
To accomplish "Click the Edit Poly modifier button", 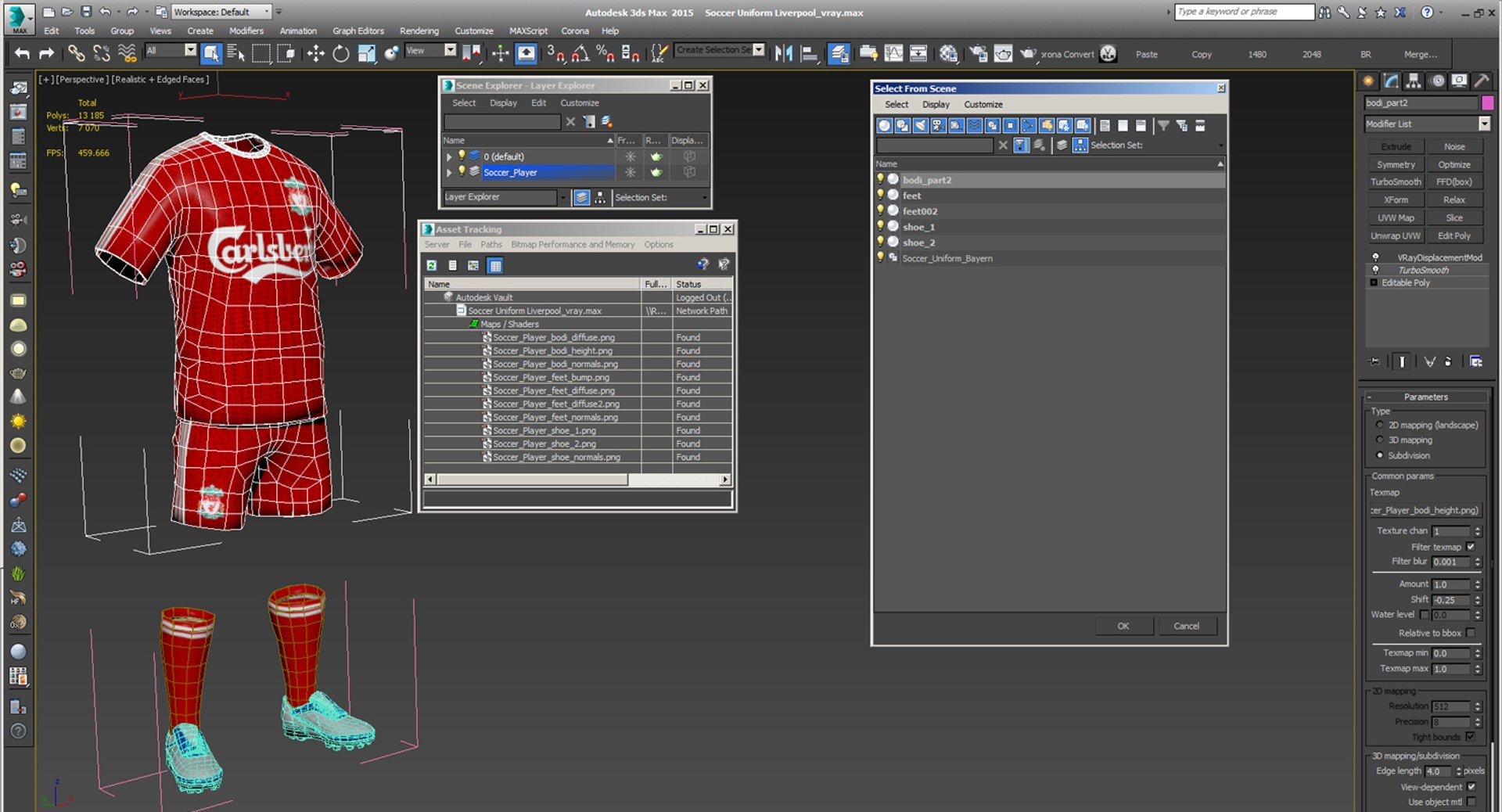I will tap(1454, 235).
